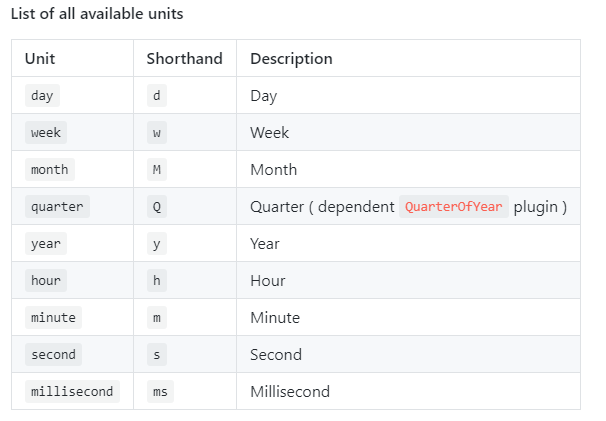Click the uppercase 'M' shorthand for month

[x=157, y=169]
